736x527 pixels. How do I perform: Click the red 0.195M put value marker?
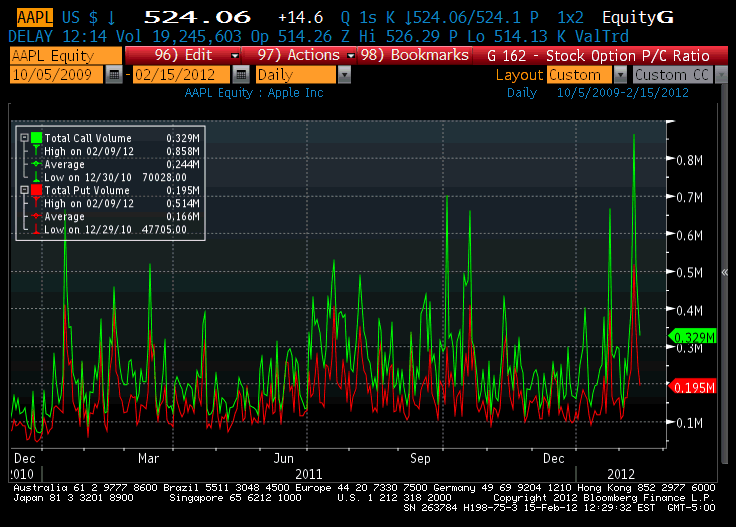point(693,387)
